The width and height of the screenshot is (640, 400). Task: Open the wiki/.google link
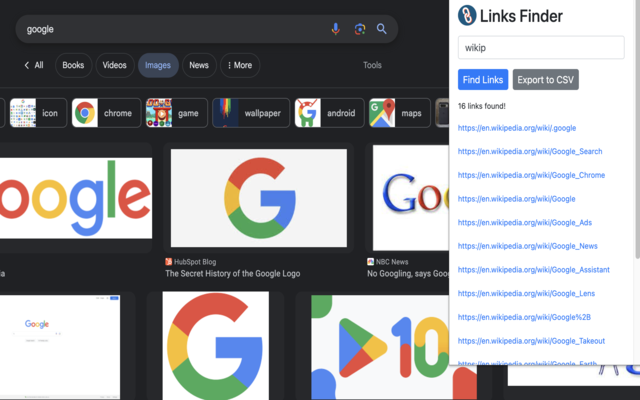pos(517,128)
